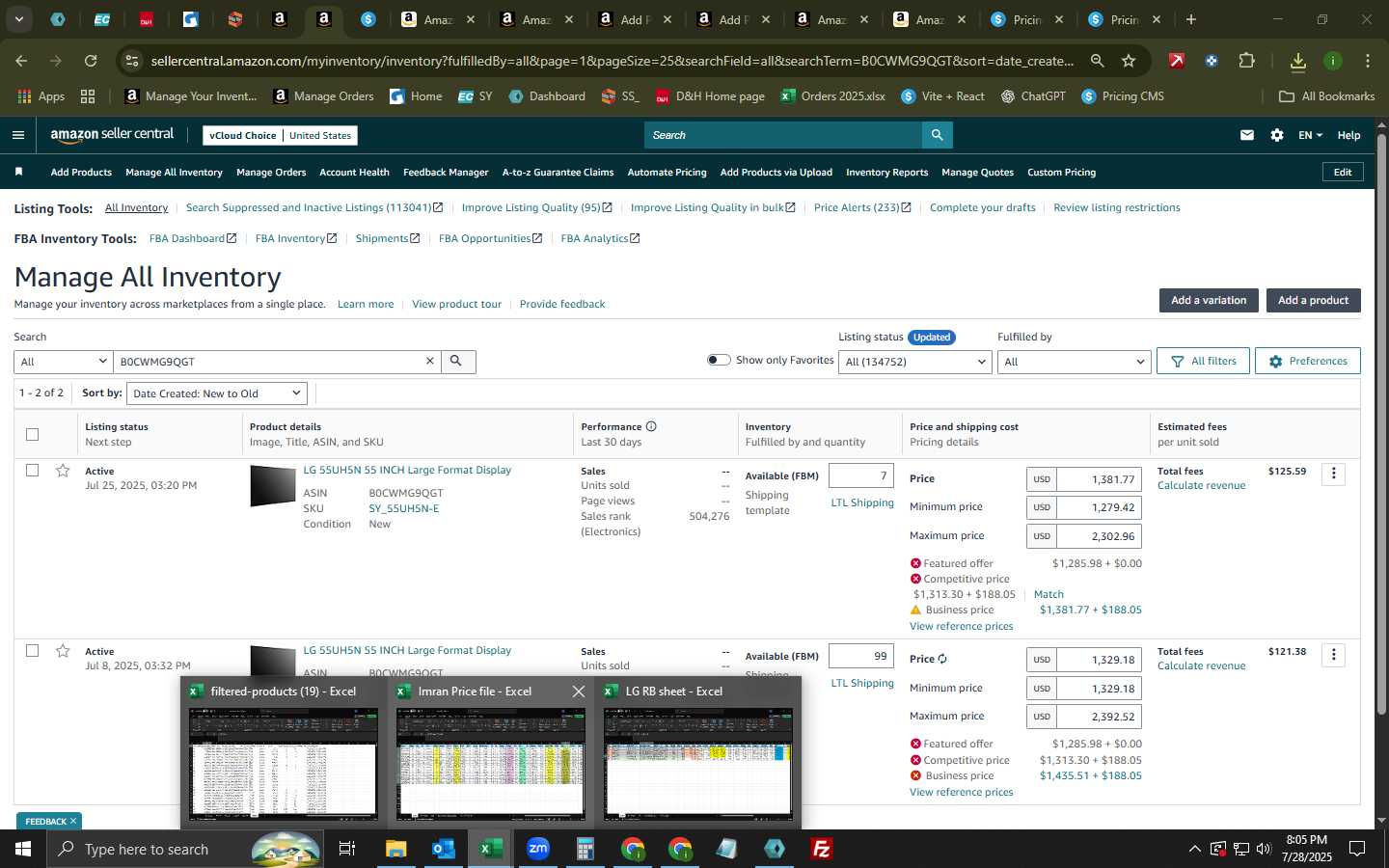Open the Fulfilled by dropdown

coord(1074,362)
